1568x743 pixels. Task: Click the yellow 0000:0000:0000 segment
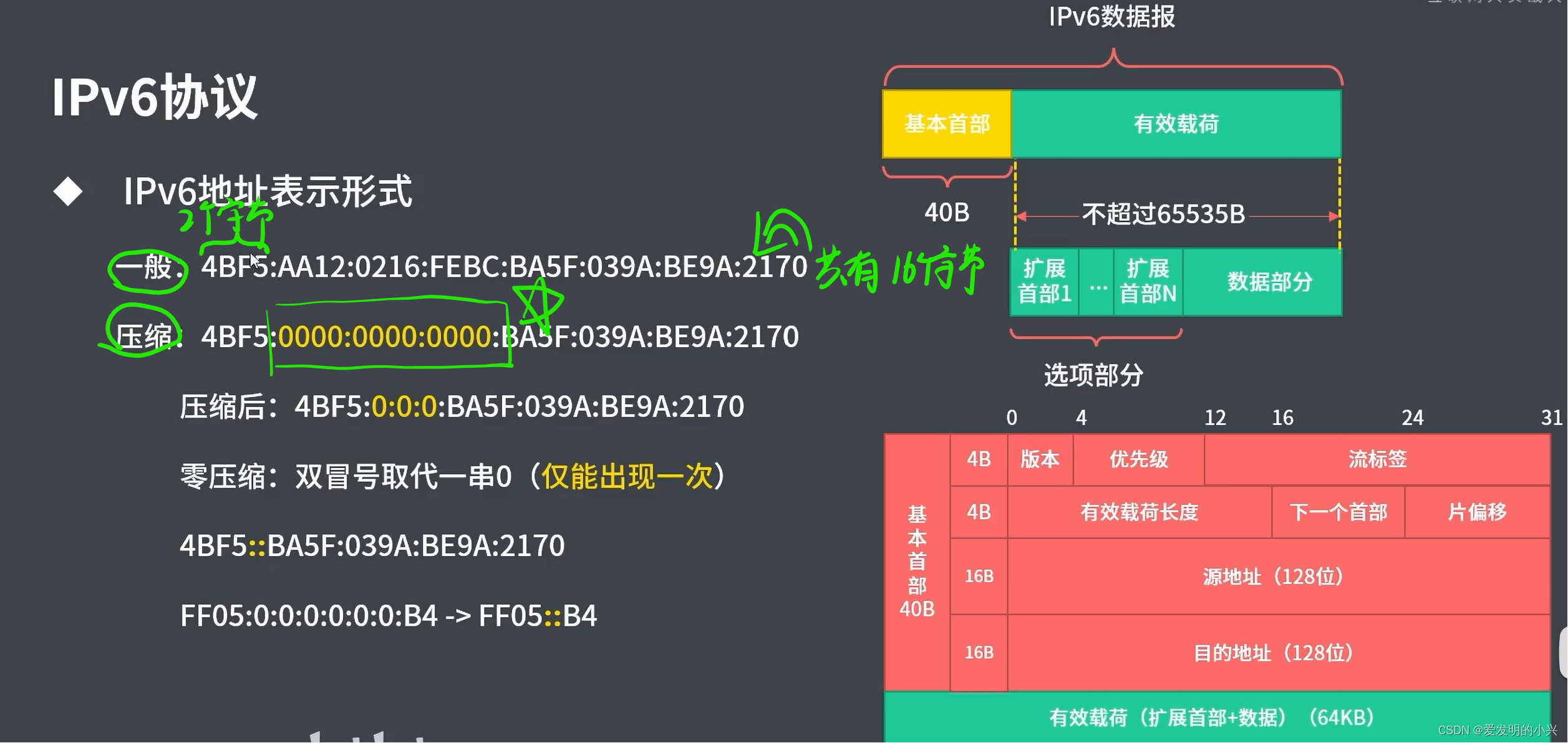coord(384,337)
